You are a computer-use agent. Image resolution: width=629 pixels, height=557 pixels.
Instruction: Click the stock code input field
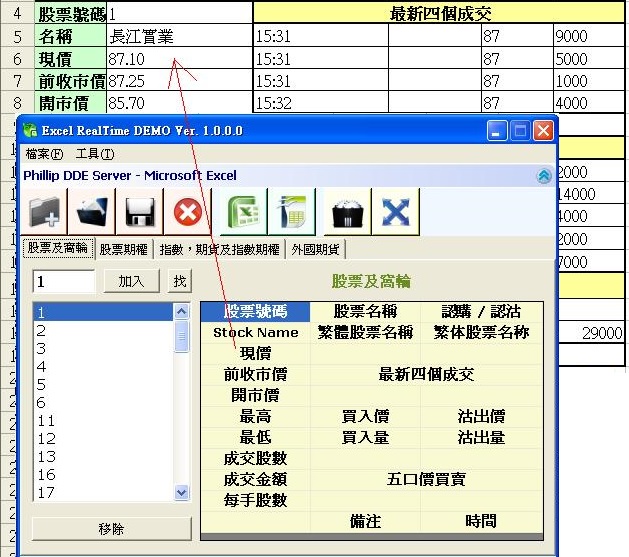click(x=63, y=282)
